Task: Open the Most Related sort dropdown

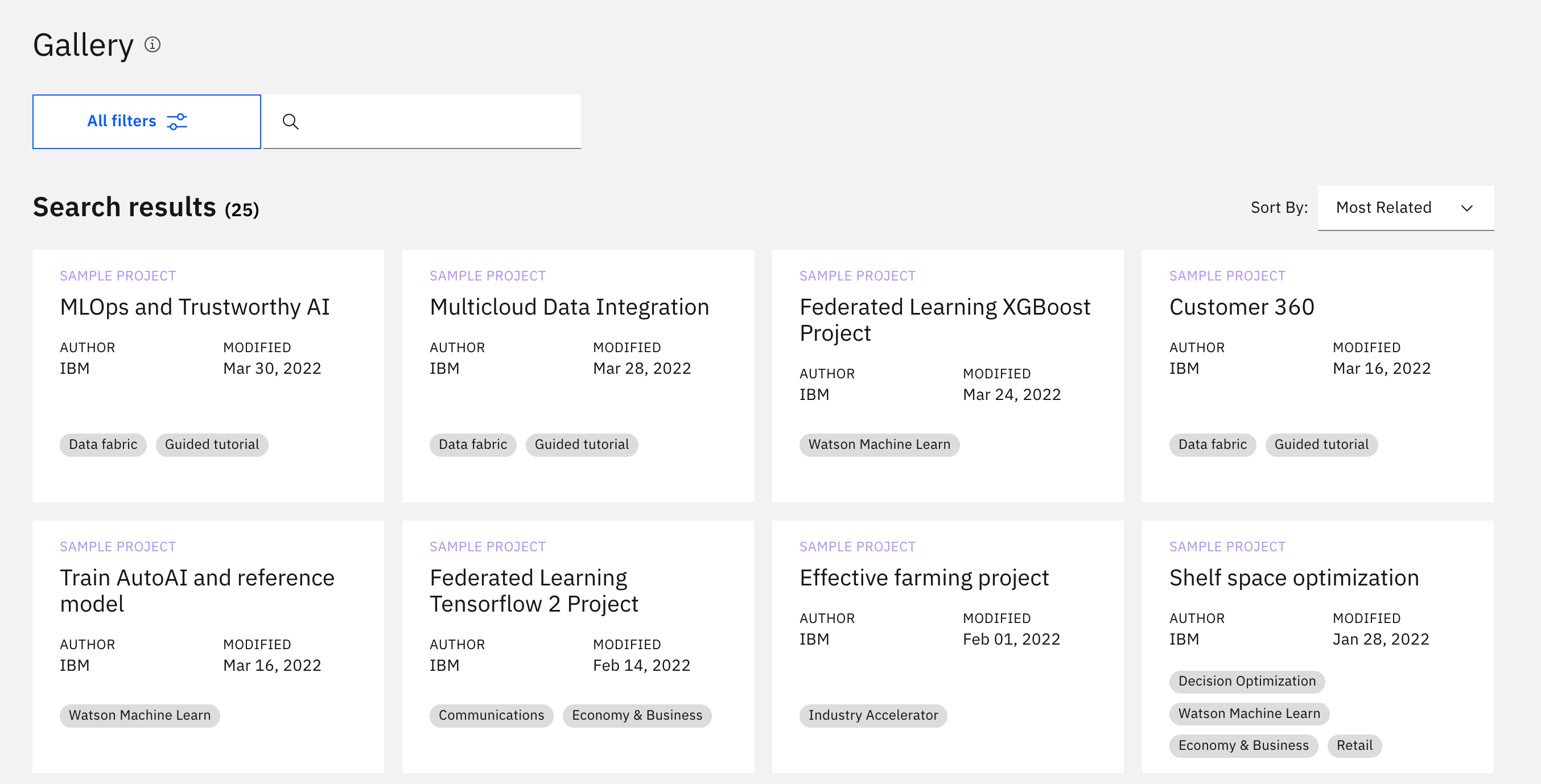Action: point(1405,208)
